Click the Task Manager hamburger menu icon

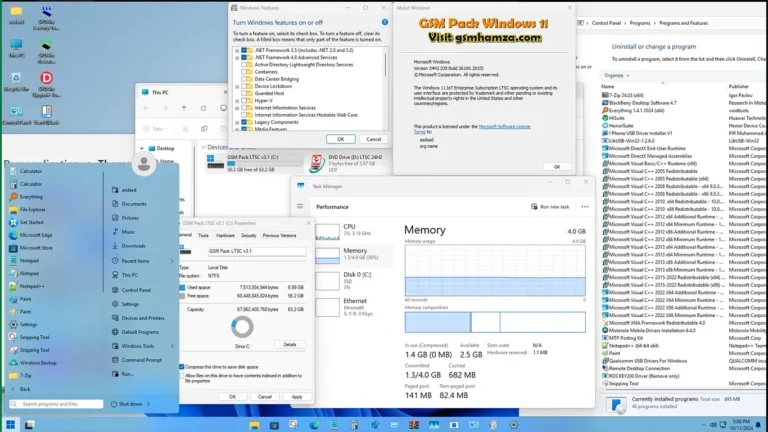click(x=300, y=207)
